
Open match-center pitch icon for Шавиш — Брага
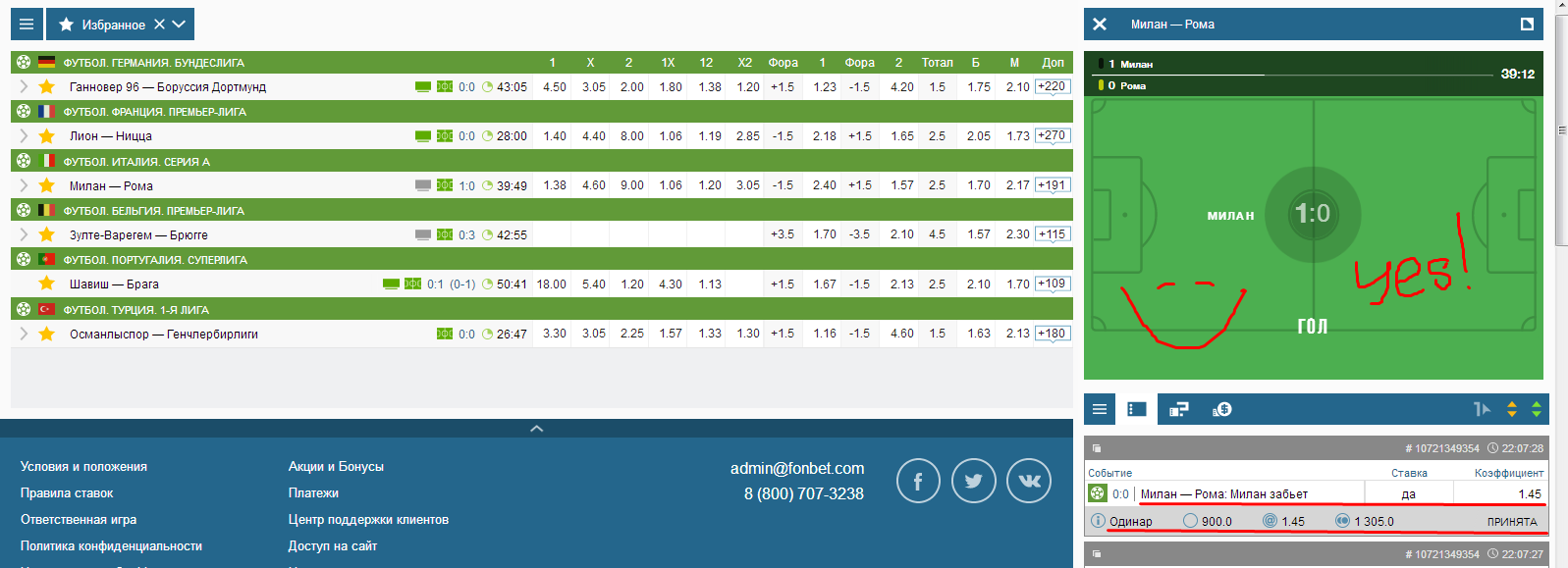(413, 284)
